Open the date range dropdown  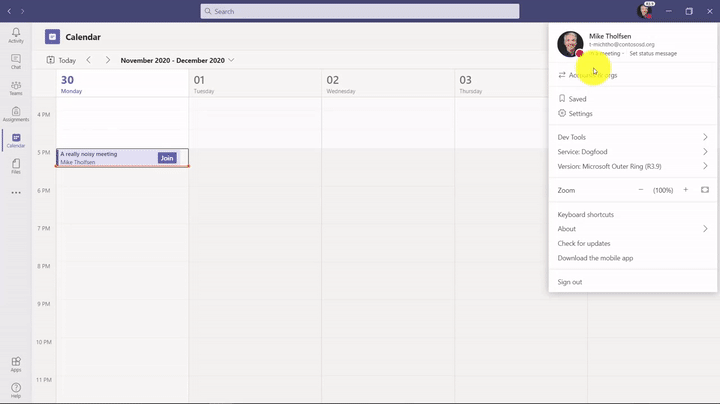[231, 60]
